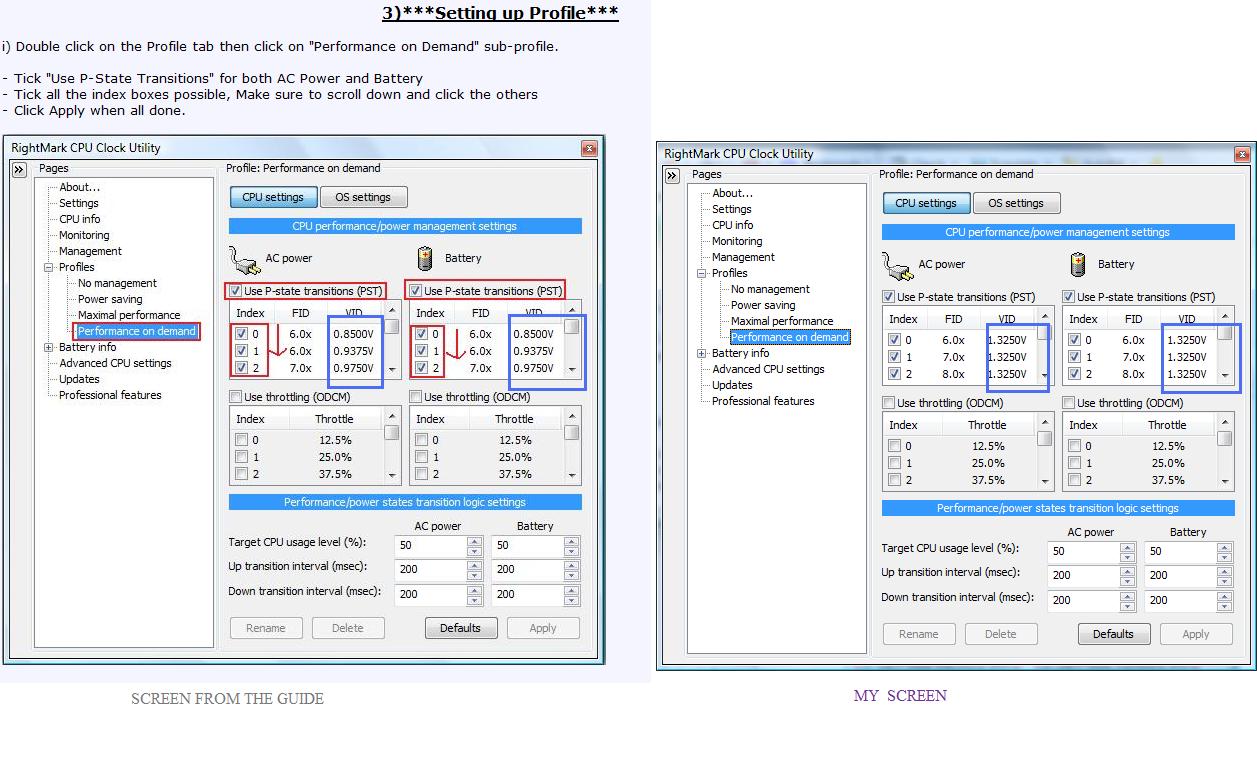
Task: Open Updates page in guide window
Action: pos(79,379)
